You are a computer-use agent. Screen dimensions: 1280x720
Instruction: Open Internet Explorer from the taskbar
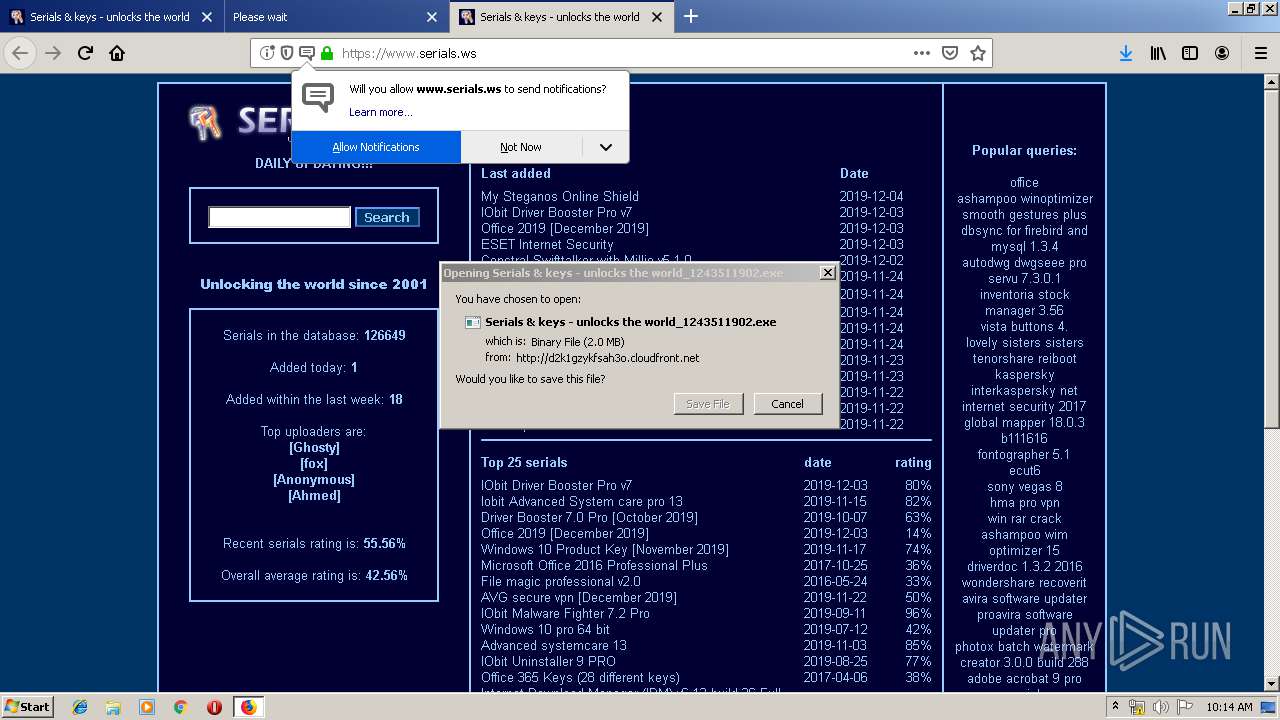80,707
